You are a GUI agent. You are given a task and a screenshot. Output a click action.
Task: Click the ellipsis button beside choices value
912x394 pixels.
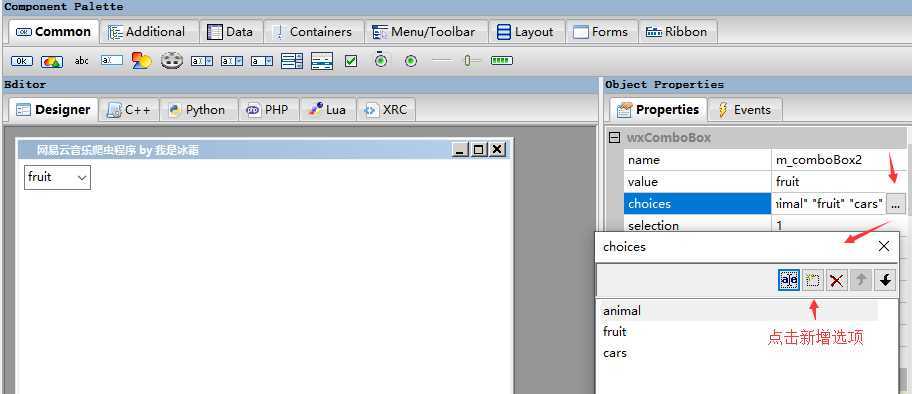896,204
